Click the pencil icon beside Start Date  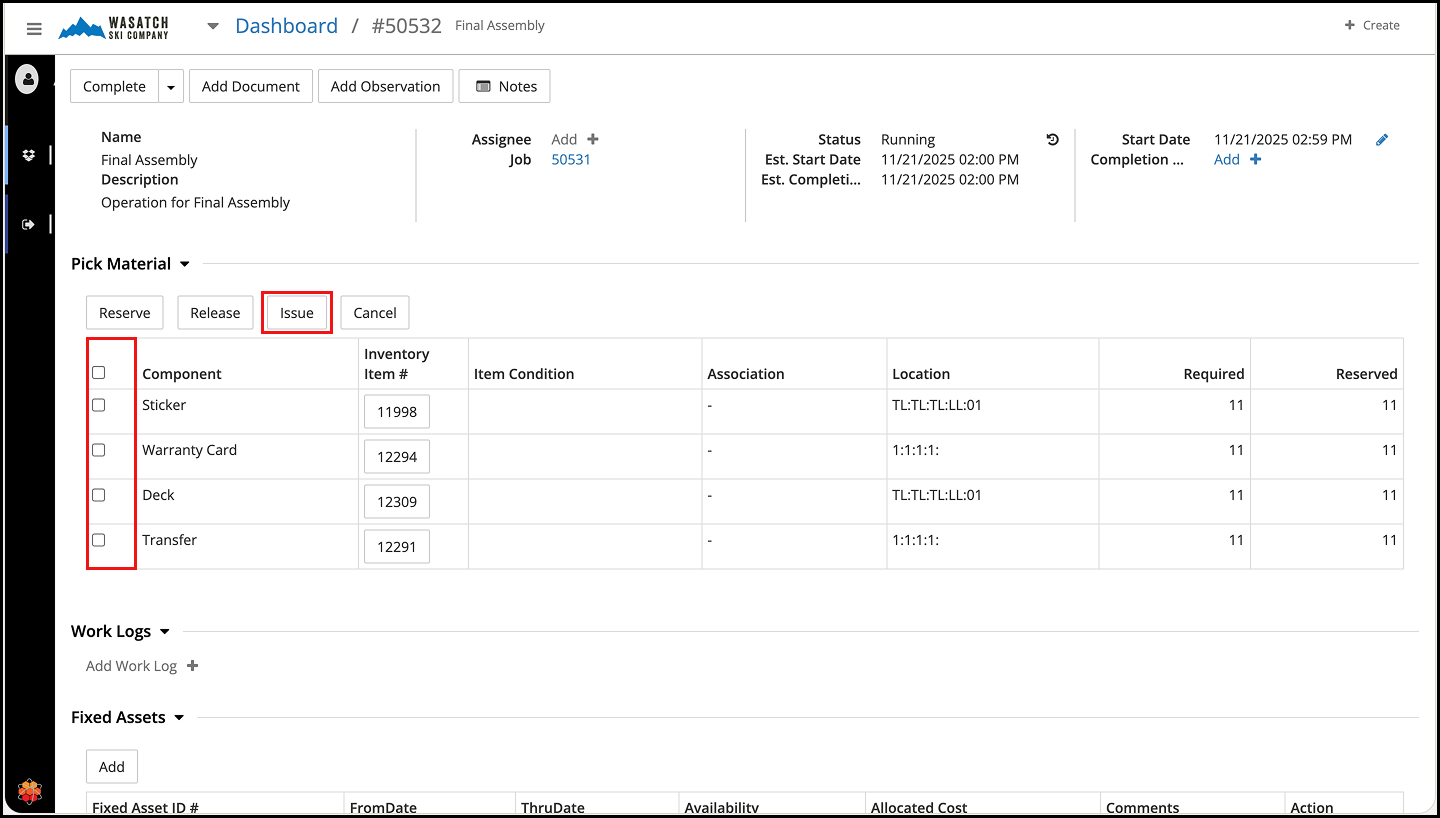(x=1382, y=140)
